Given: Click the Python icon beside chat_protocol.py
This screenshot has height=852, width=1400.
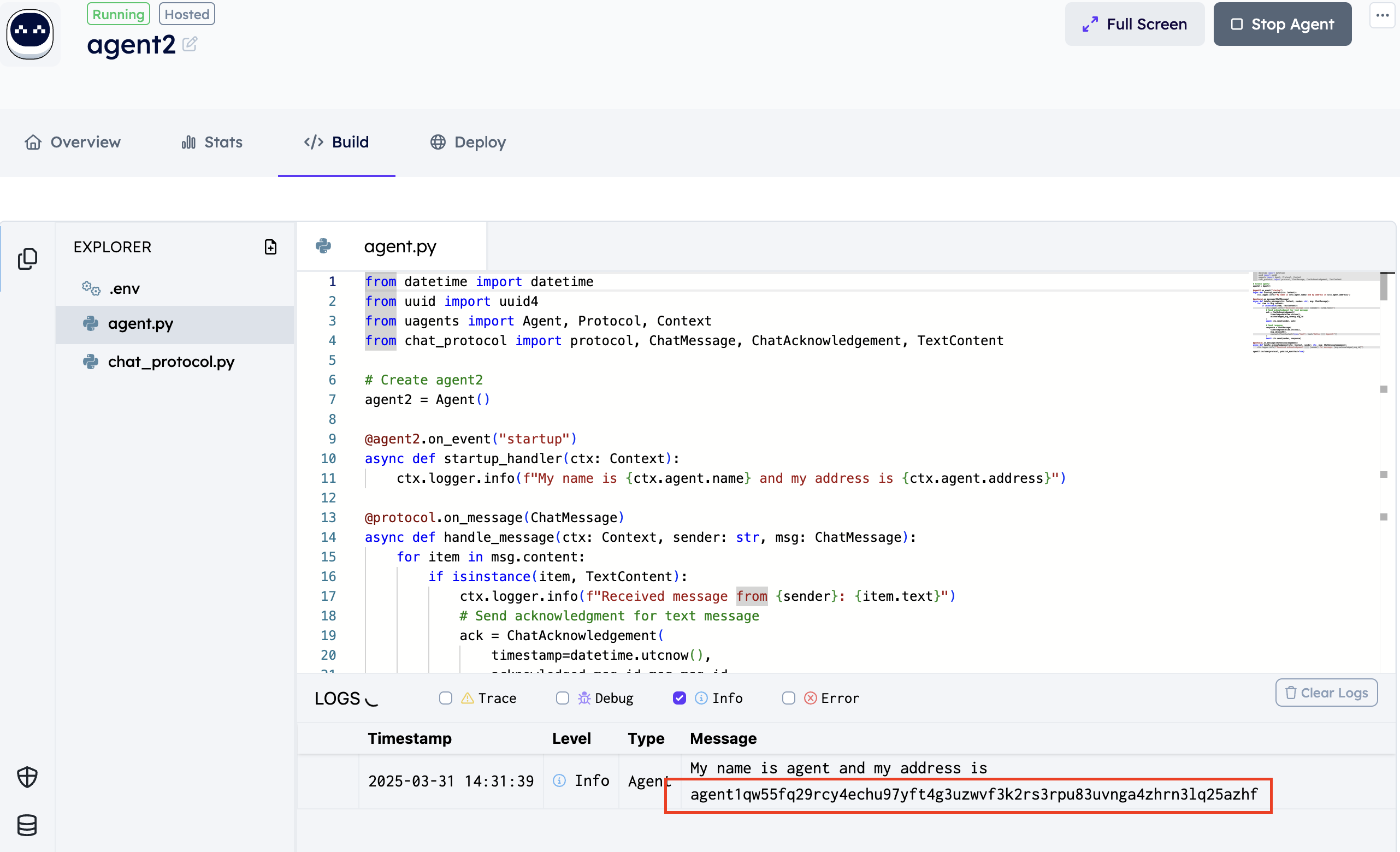Looking at the screenshot, I should 90,361.
